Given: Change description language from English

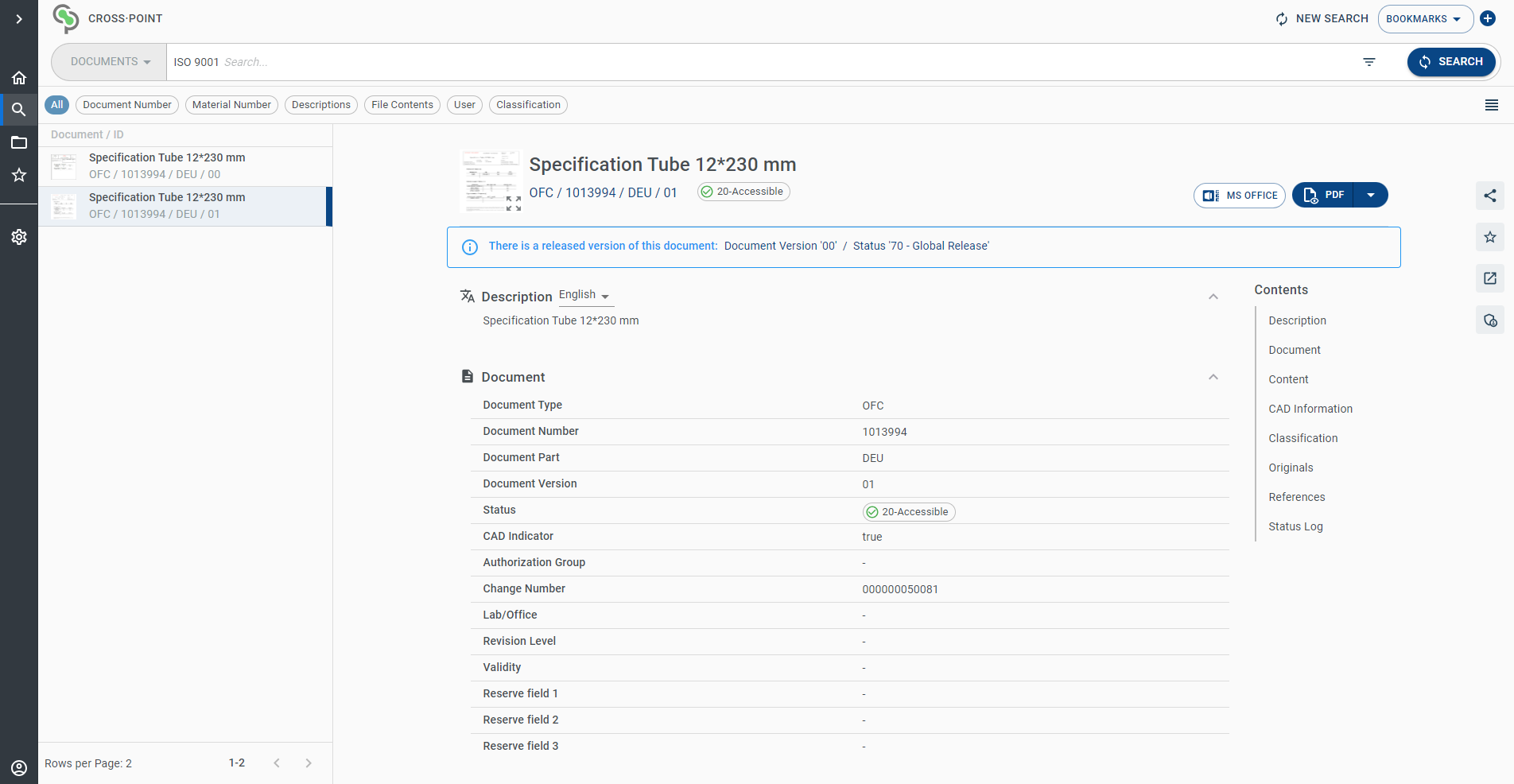Looking at the screenshot, I should [x=584, y=295].
